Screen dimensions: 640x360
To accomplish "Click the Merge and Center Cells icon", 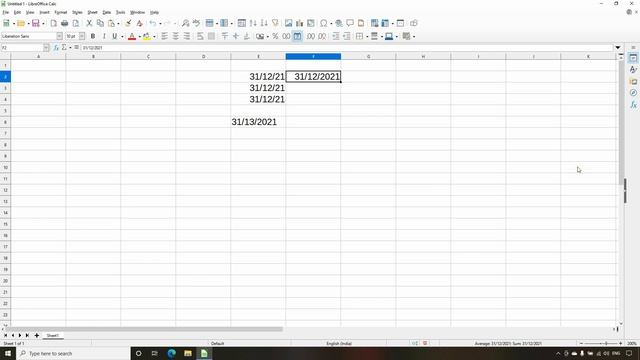I will (211, 36).
